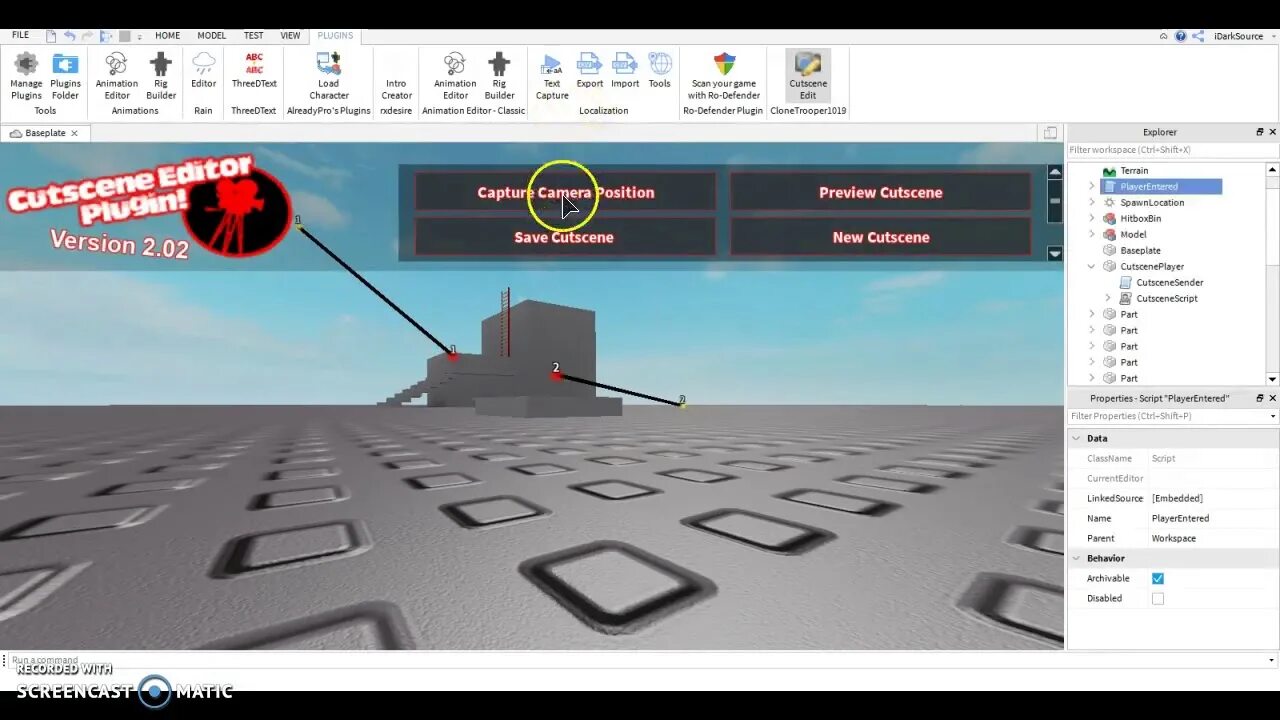Screen dimensions: 1280x720
Task: Expand the SpawnLocation node
Action: point(1092,202)
